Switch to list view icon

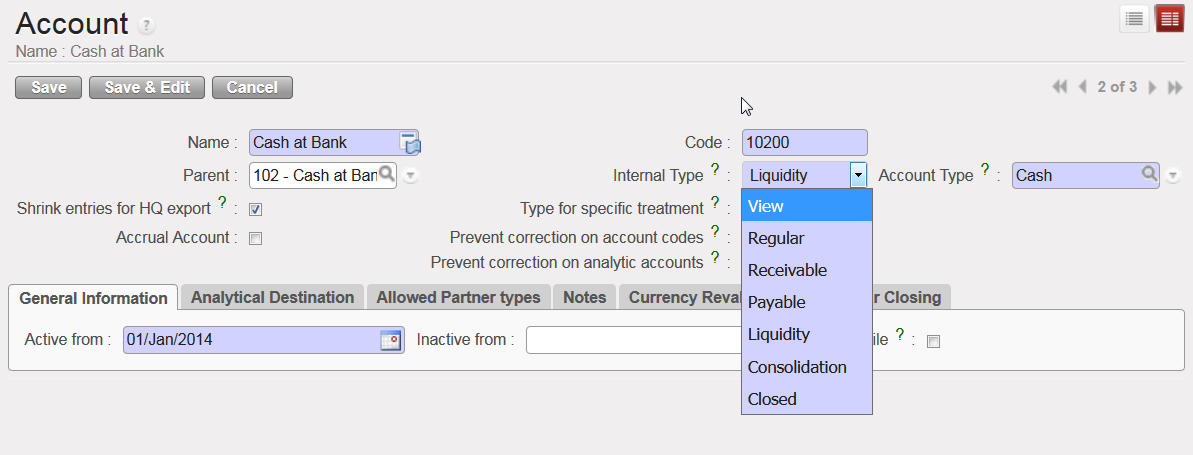click(x=1134, y=19)
